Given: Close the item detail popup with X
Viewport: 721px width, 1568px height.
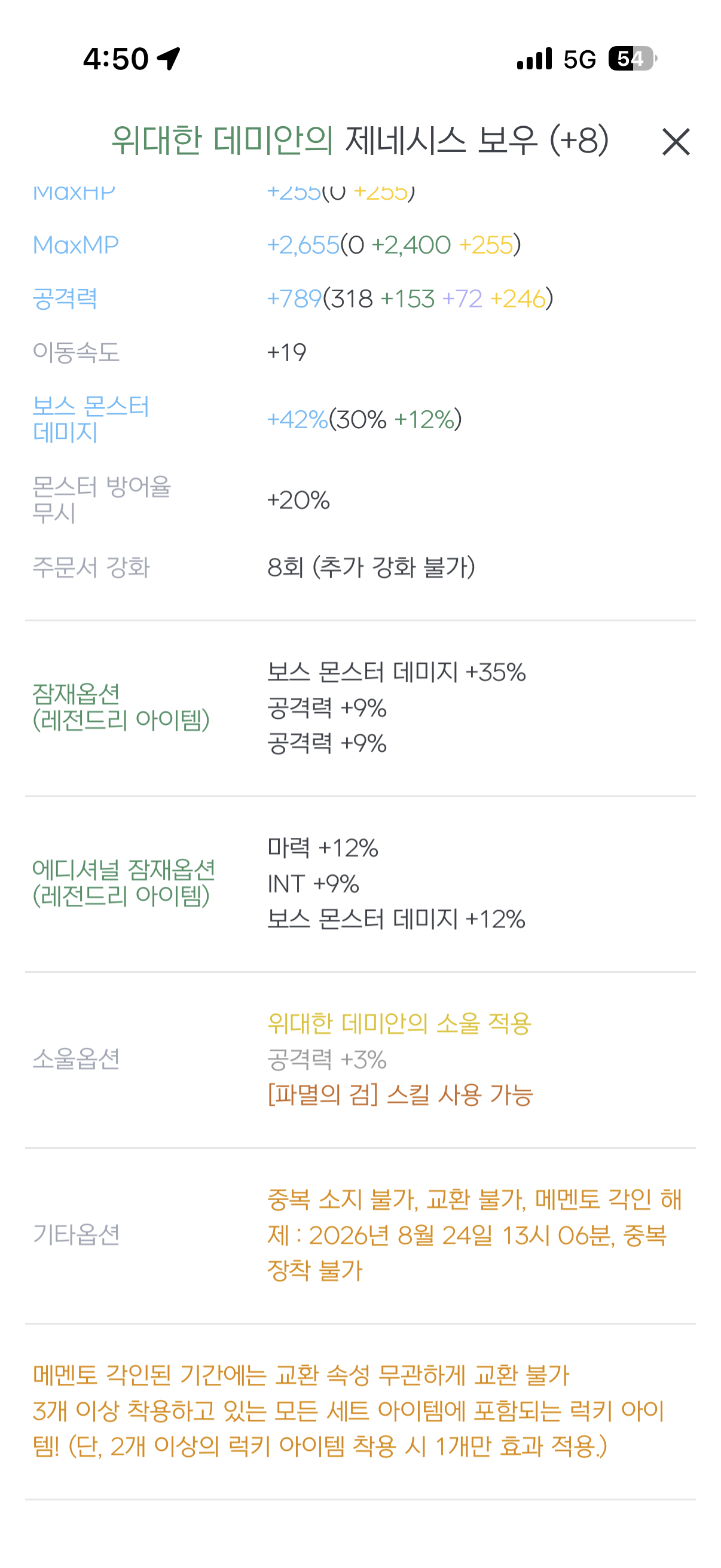Looking at the screenshot, I should click(676, 142).
